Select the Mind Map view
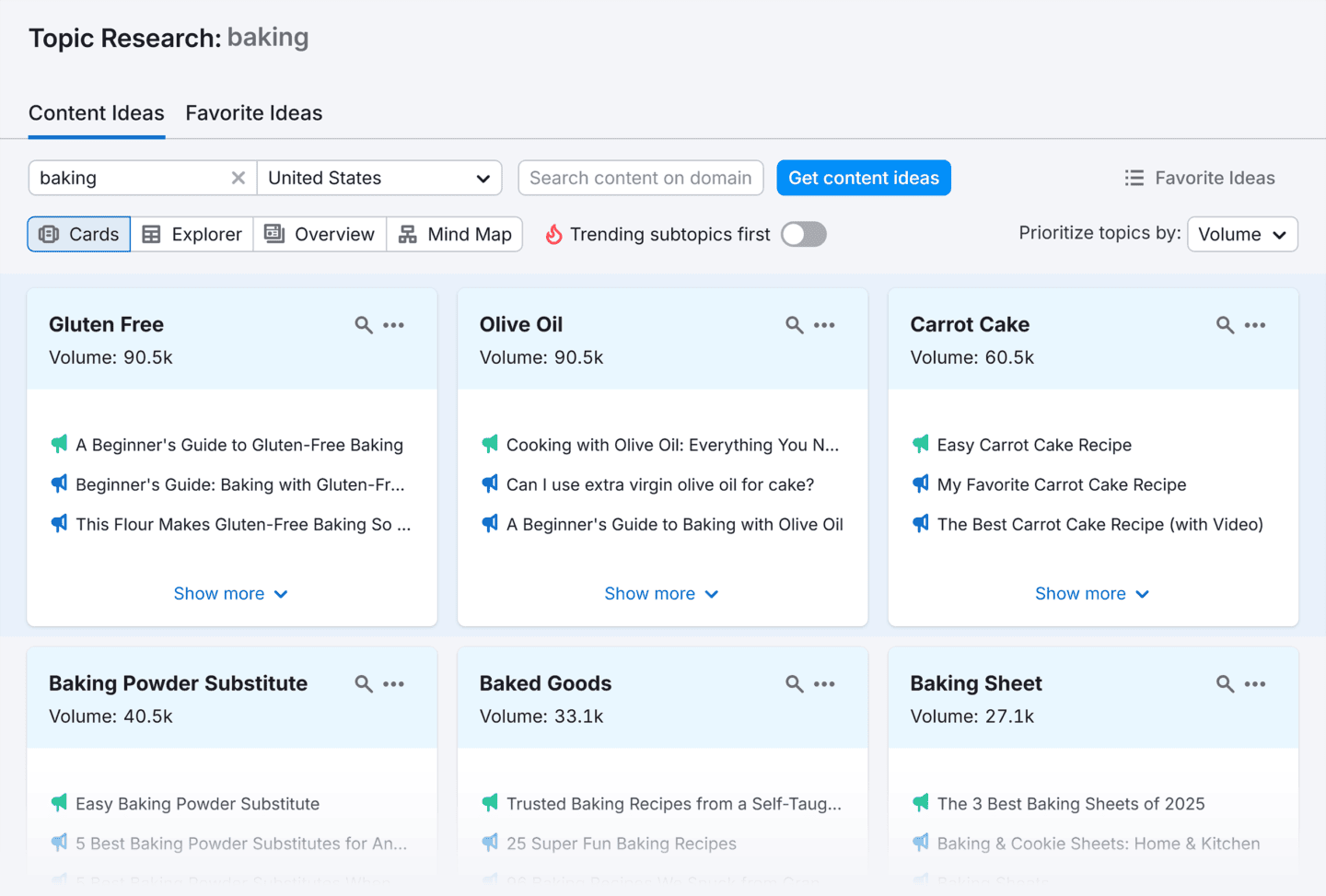 pyautogui.click(x=455, y=234)
